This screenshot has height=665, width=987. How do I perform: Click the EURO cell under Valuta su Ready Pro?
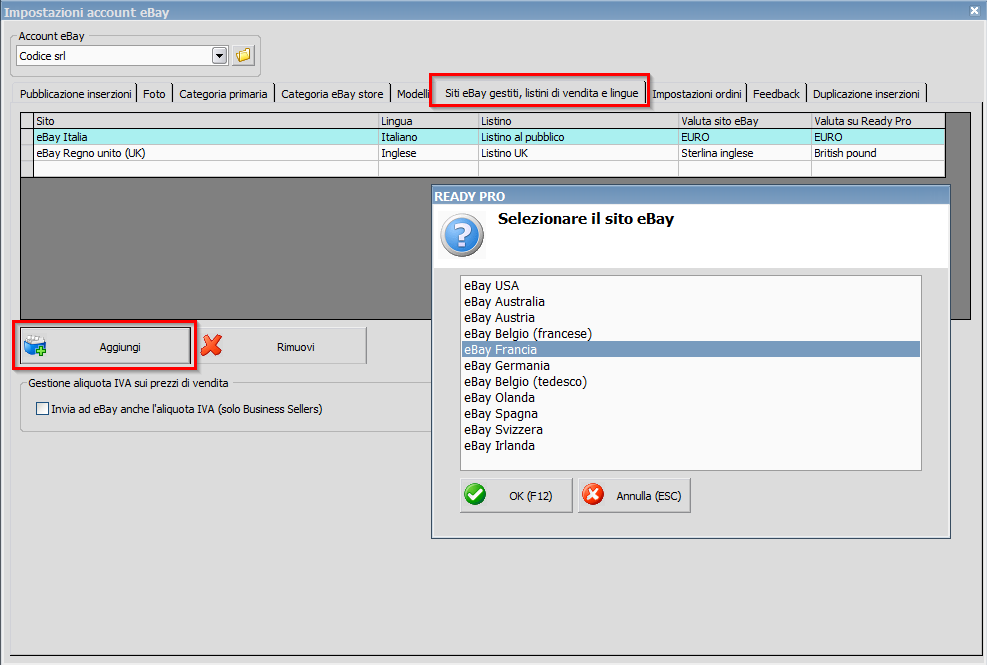[x=878, y=137]
